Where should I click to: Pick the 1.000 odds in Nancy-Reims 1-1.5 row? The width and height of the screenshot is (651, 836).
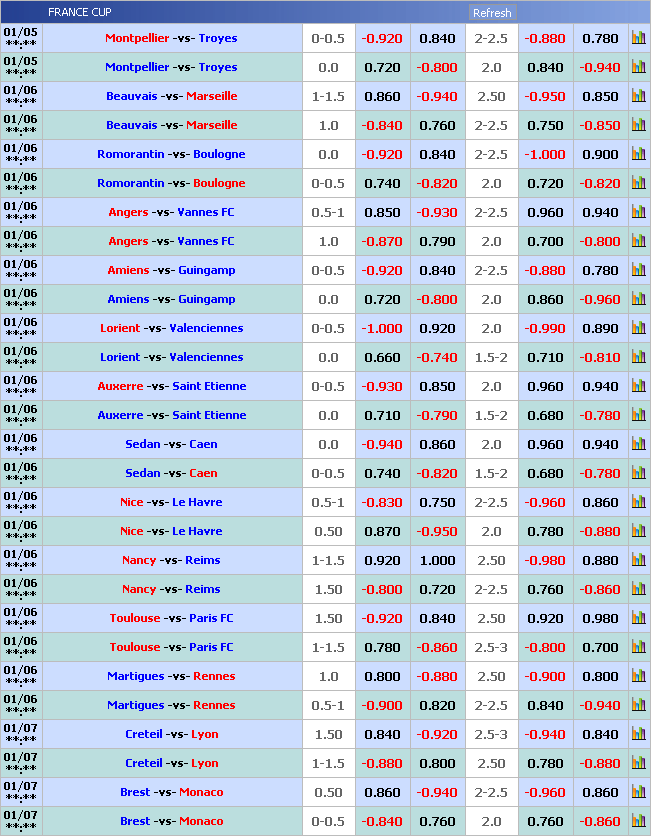click(x=437, y=560)
